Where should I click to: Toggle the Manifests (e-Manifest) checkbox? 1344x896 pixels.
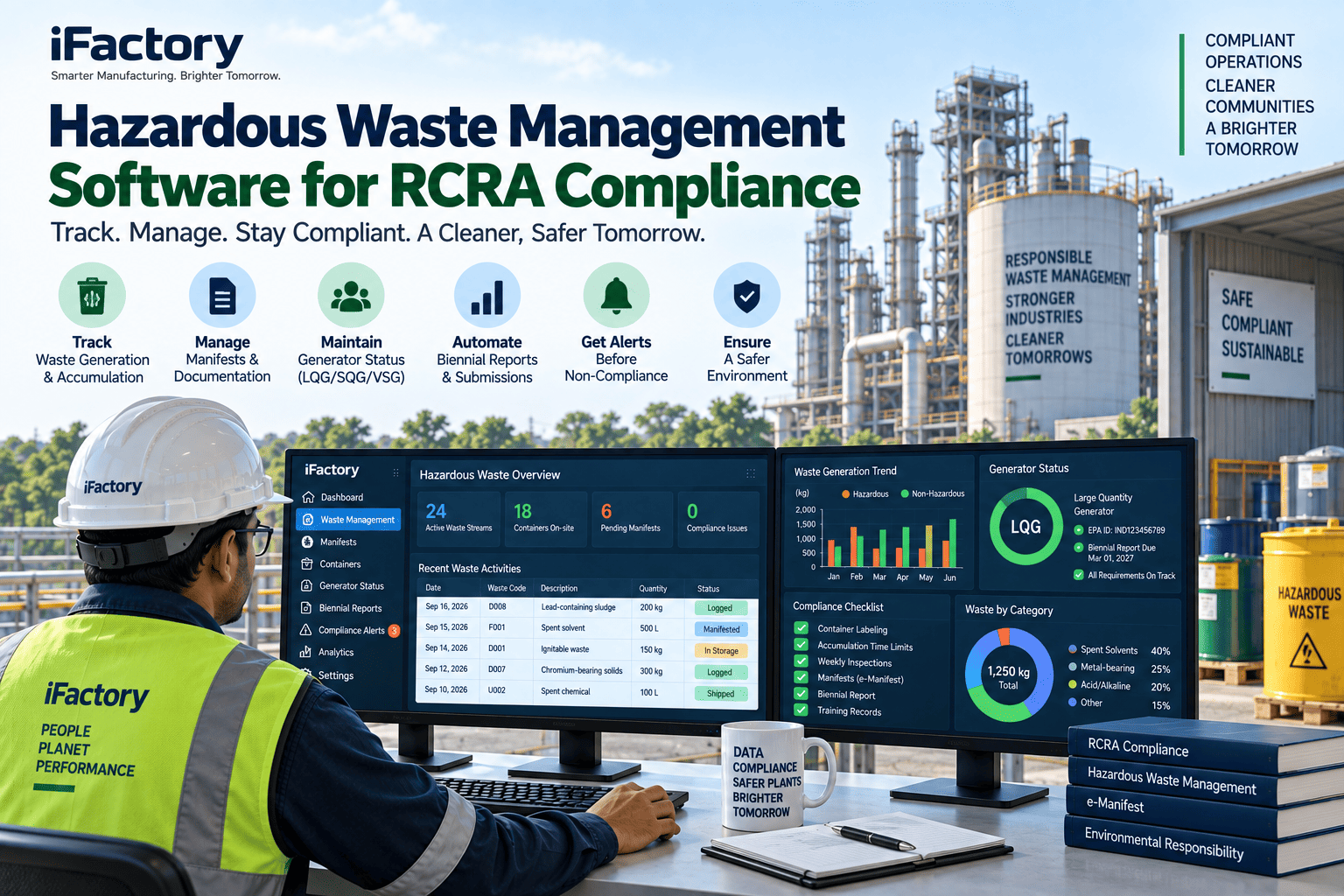pyautogui.click(x=801, y=677)
